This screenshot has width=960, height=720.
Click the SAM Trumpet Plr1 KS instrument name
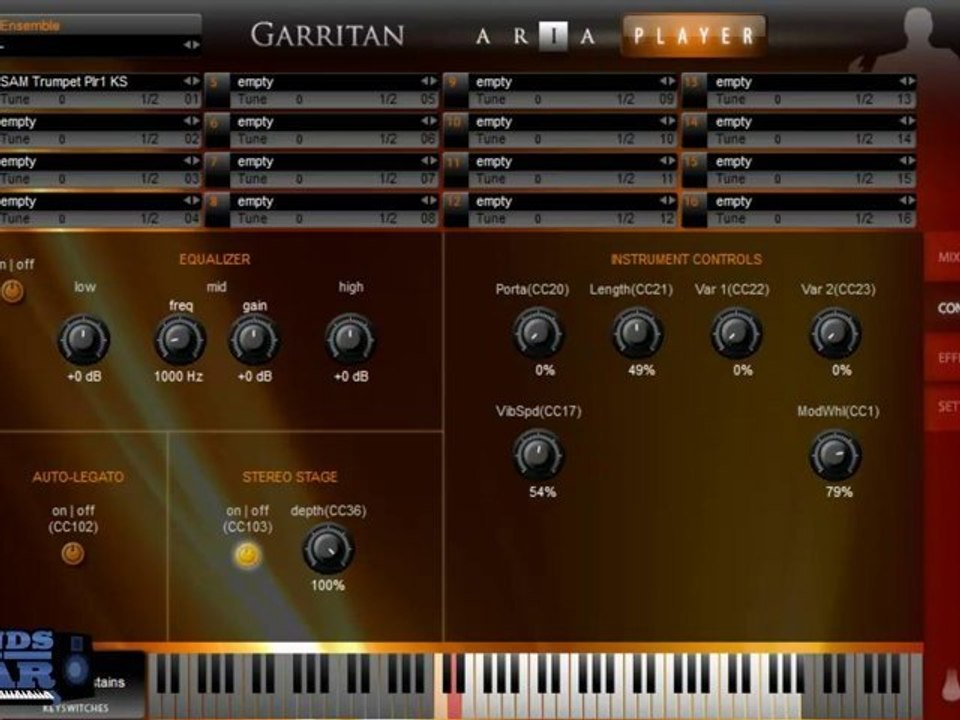tap(64, 81)
